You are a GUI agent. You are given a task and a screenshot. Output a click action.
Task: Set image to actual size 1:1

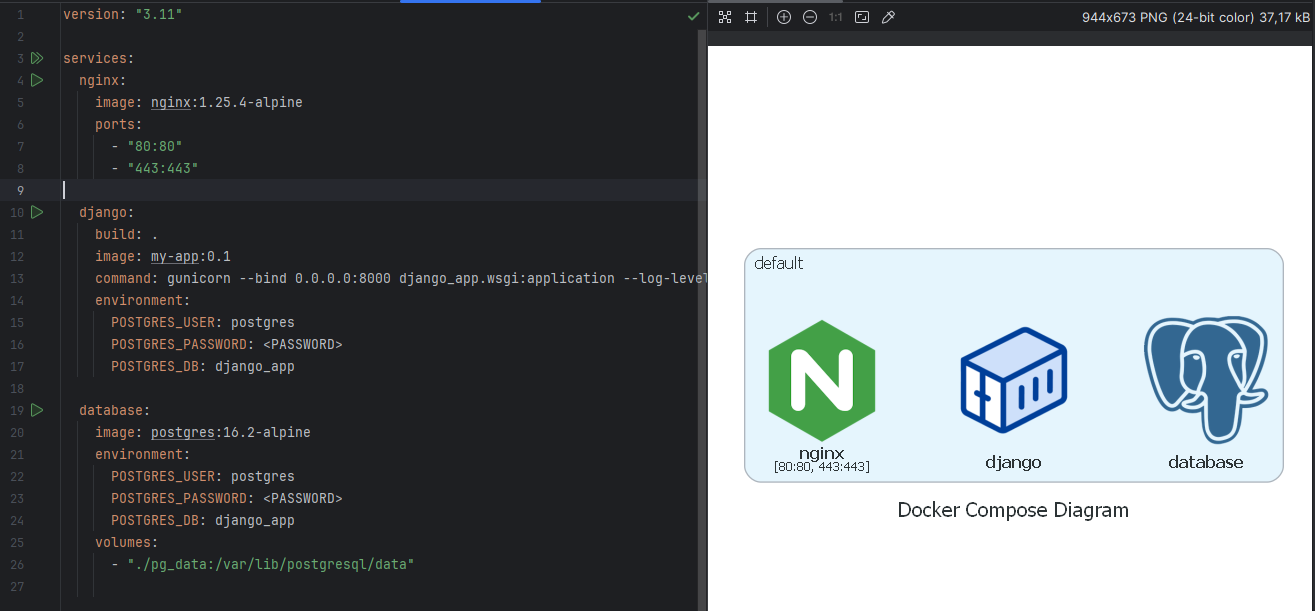click(x=835, y=17)
